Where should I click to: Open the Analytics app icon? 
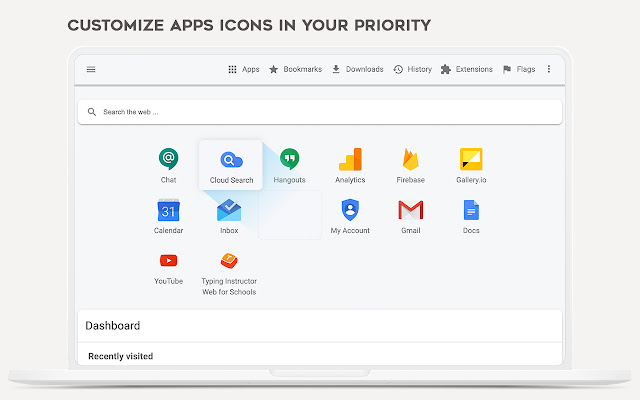pos(350,159)
